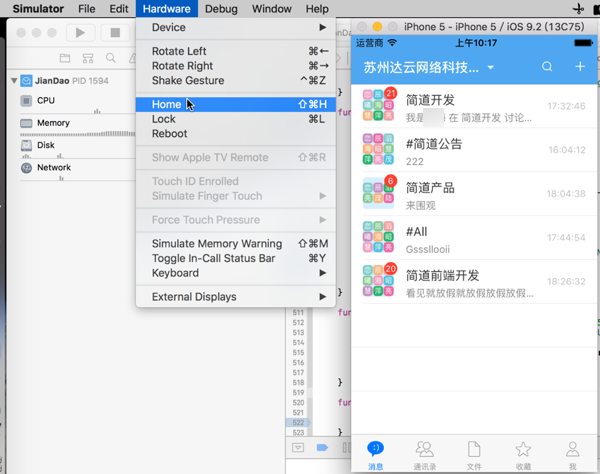Toggle In-Call Status Bar menu item
Screen dimensions: 600x474
pos(236,259)
